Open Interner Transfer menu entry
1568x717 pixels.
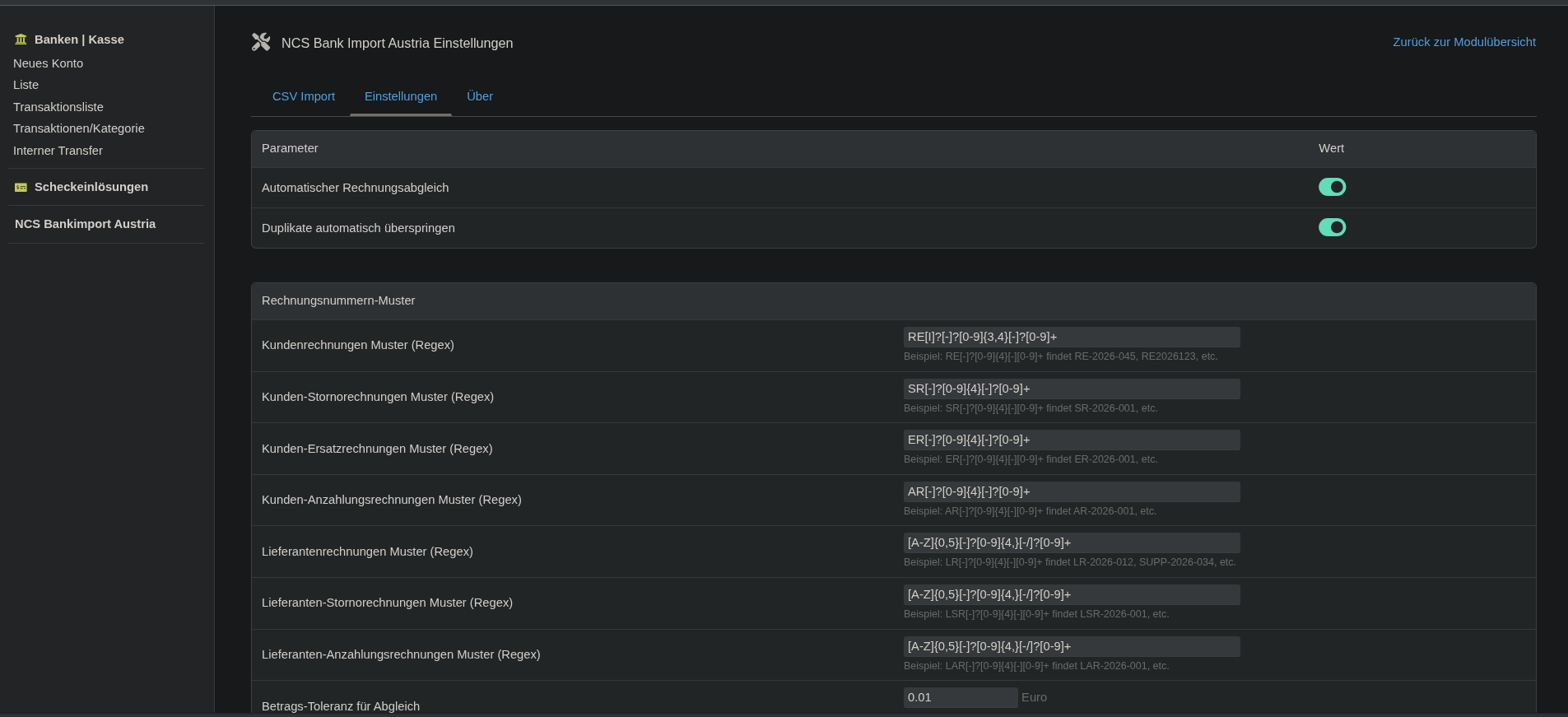[x=58, y=151]
